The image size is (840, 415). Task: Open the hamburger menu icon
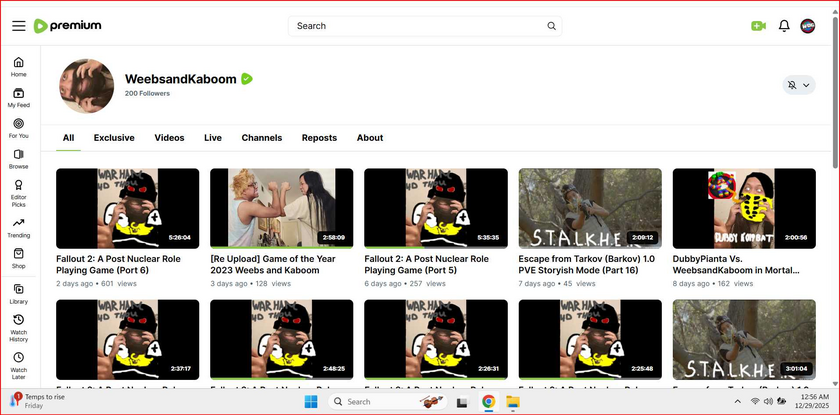click(x=19, y=26)
